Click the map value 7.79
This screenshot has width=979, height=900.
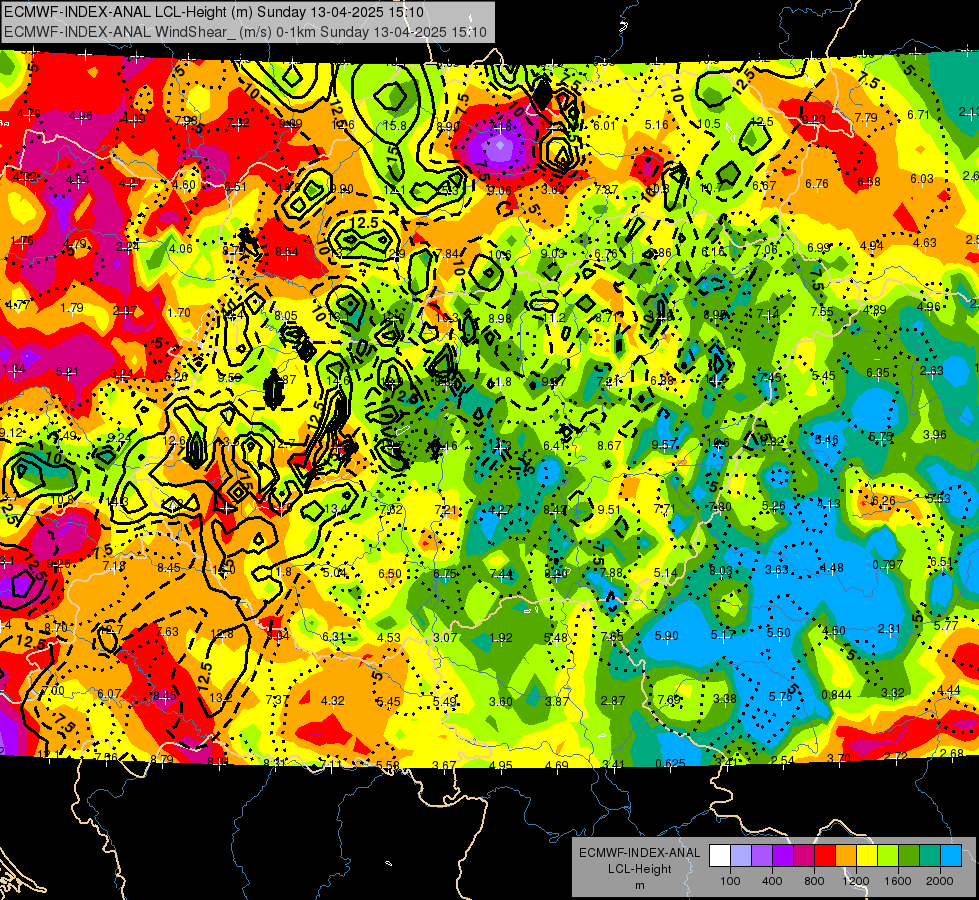[866, 117]
